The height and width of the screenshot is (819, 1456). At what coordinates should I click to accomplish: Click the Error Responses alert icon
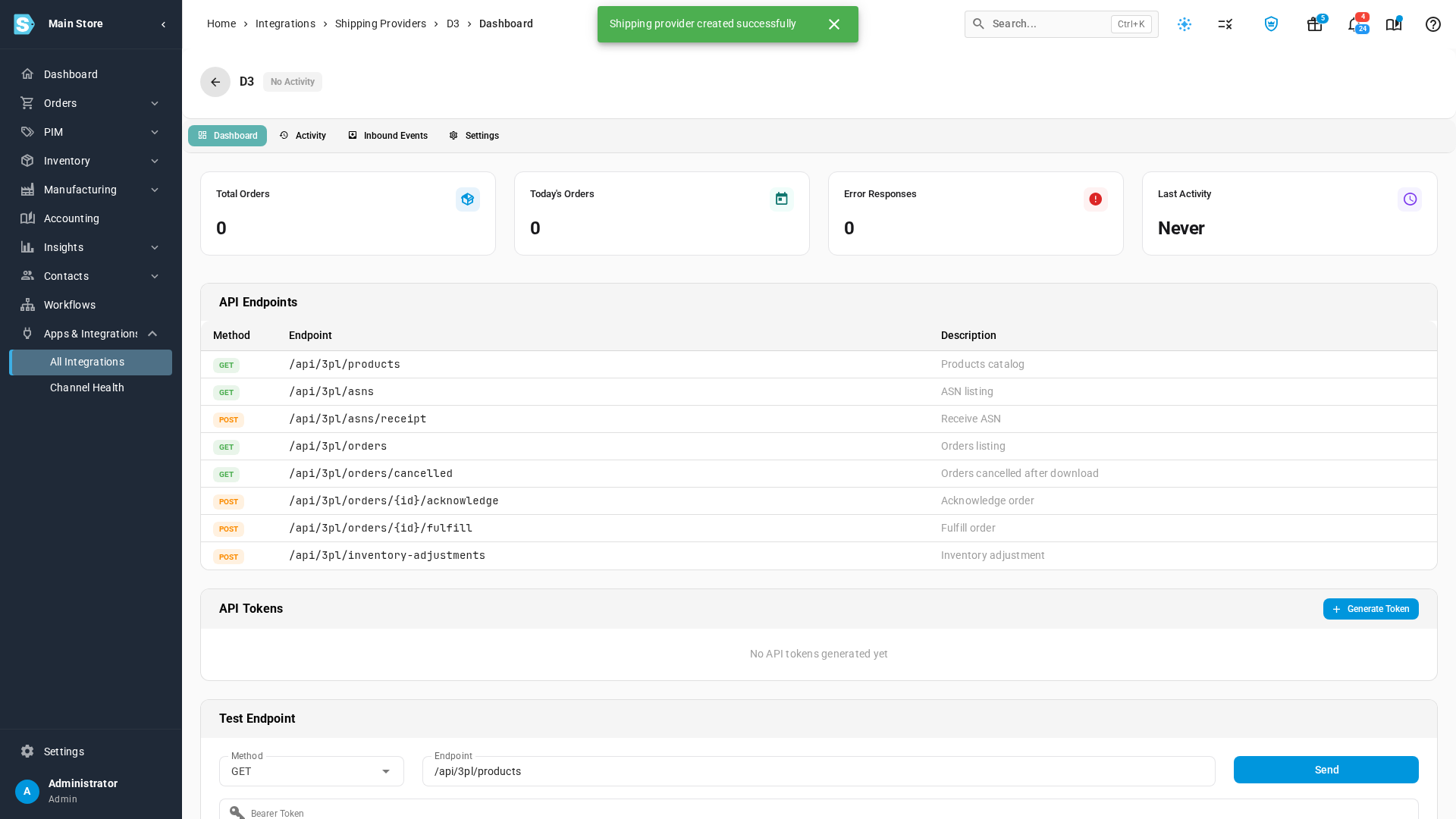tap(1096, 199)
